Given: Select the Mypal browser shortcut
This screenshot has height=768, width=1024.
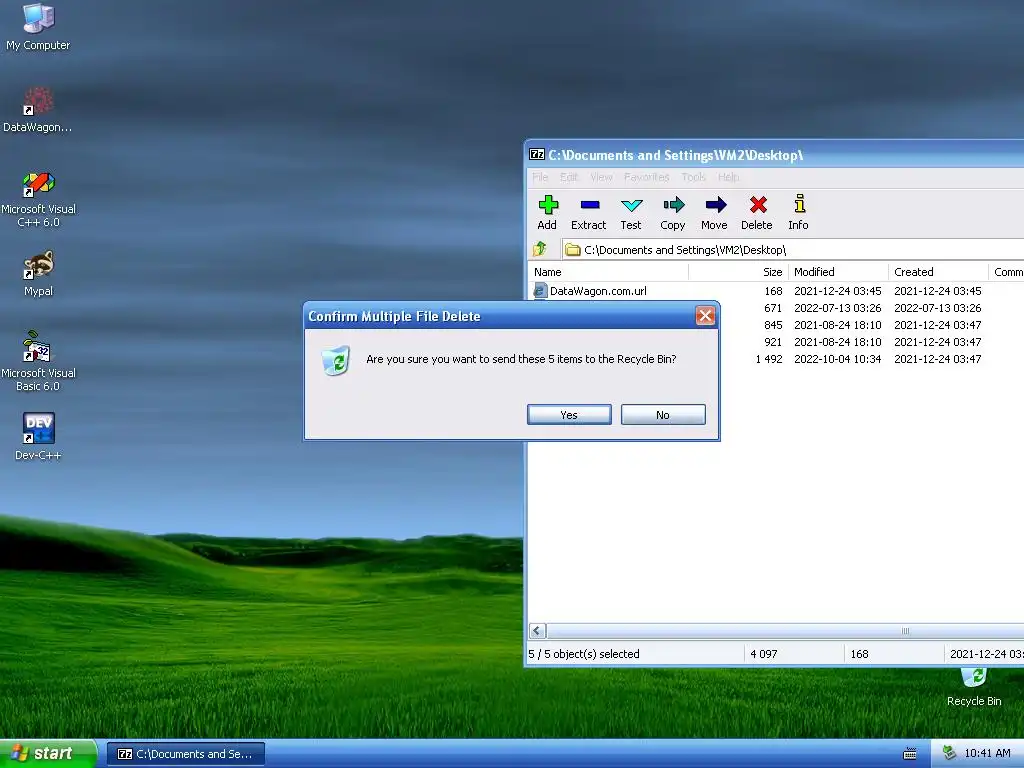Looking at the screenshot, I should click(38, 274).
